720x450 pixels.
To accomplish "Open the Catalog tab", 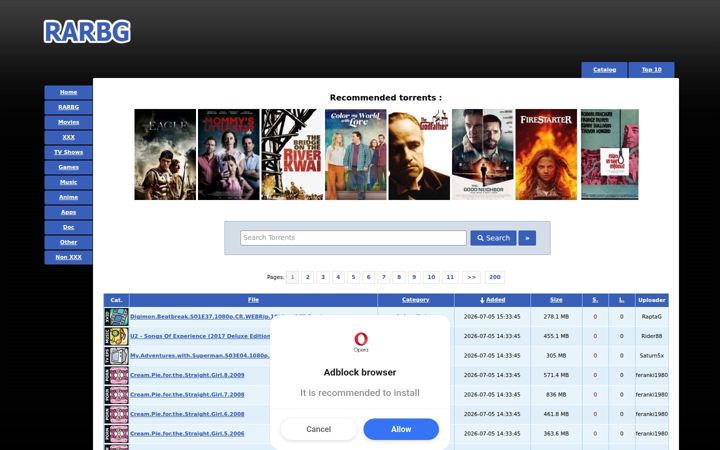I will pyautogui.click(x=604, y=70).
